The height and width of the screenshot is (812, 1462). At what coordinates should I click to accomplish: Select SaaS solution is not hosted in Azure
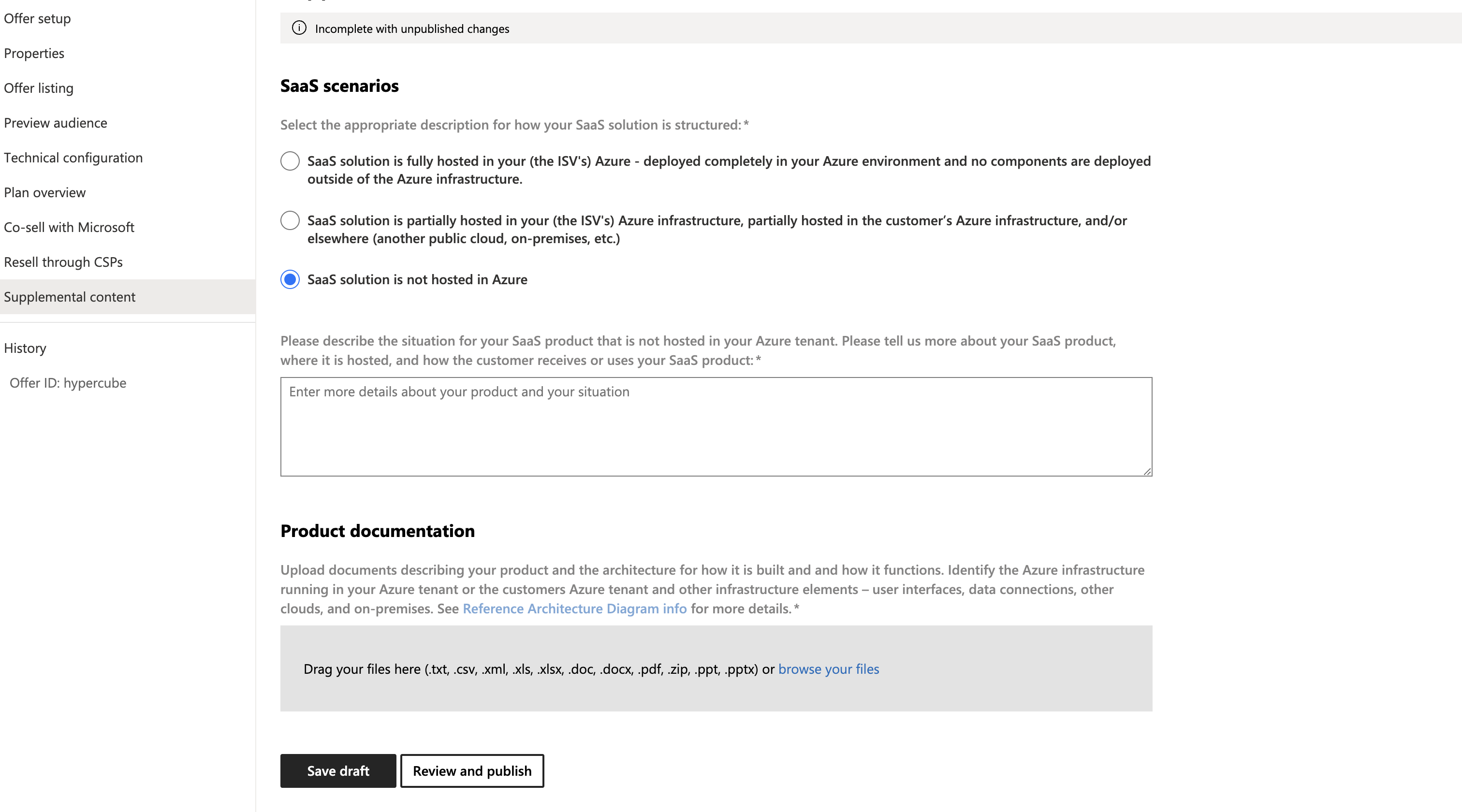290,279
